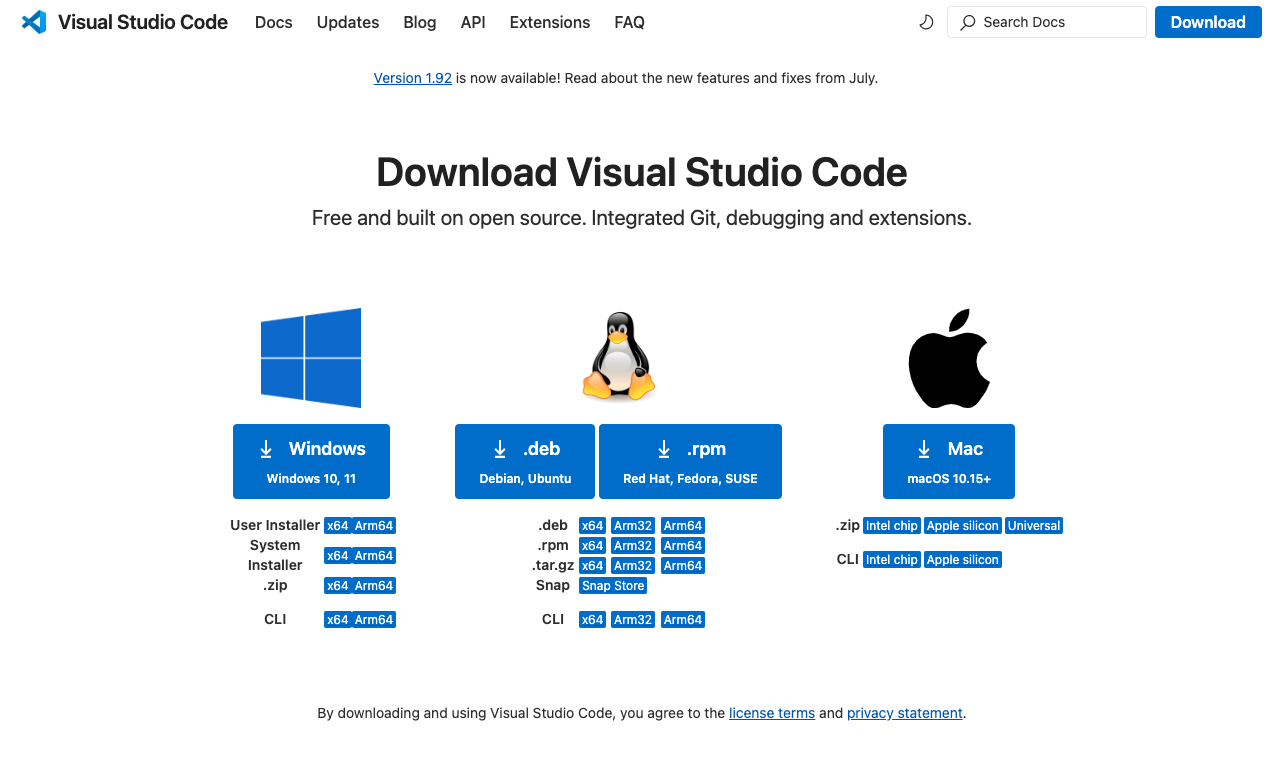Download the Windows 10, 11 installer

(x=311, y=461)
